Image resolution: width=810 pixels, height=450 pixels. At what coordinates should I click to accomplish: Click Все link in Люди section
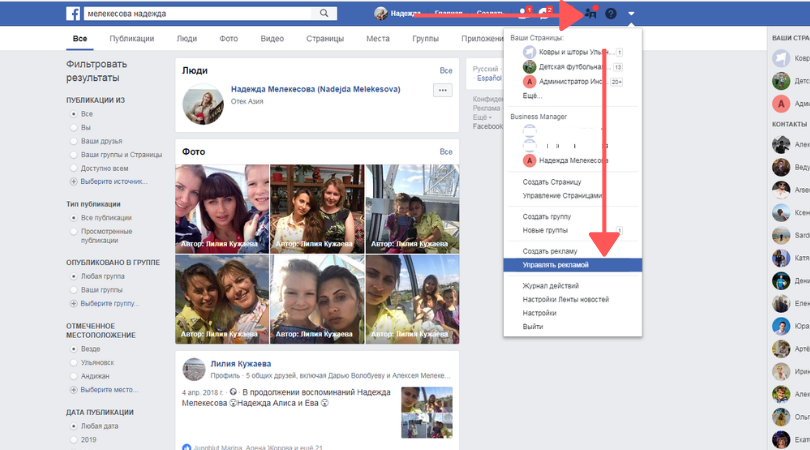pyautogui.click(x=446, y=70)
